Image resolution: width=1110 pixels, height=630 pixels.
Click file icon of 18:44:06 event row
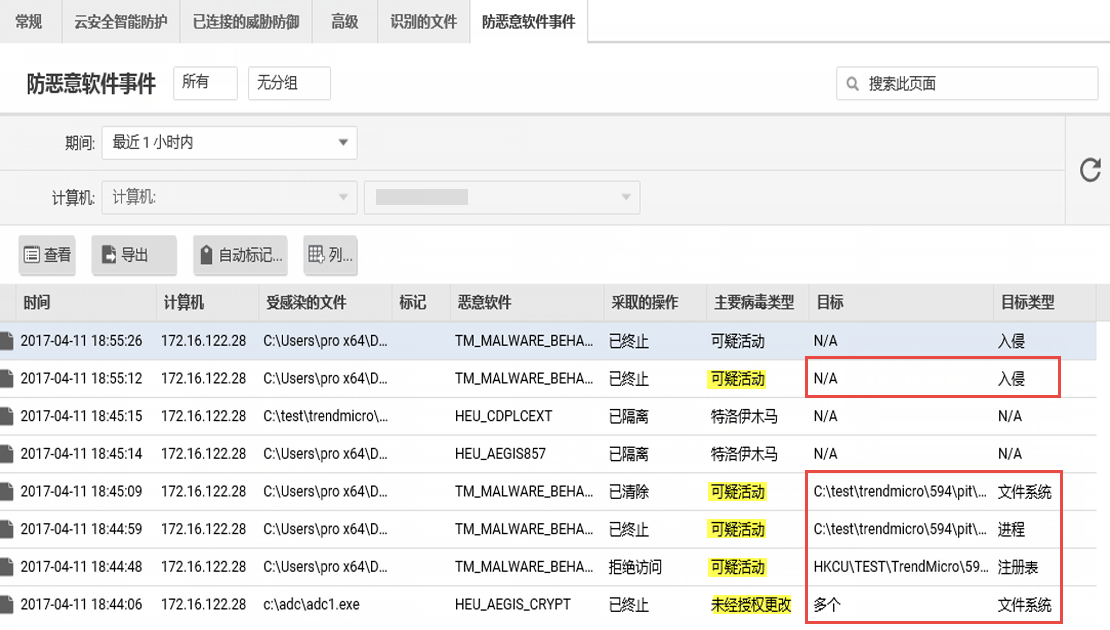coord(7,604)
